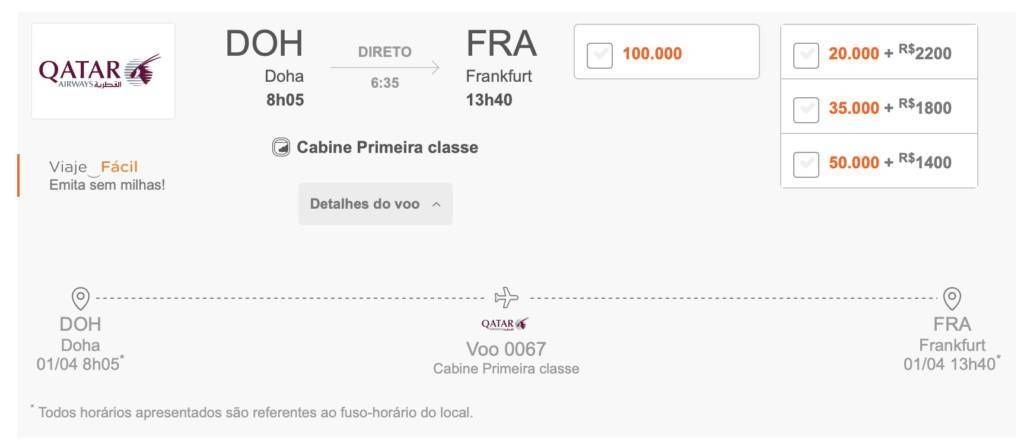Click the DIRETO flight type label

tap(385, 52)
